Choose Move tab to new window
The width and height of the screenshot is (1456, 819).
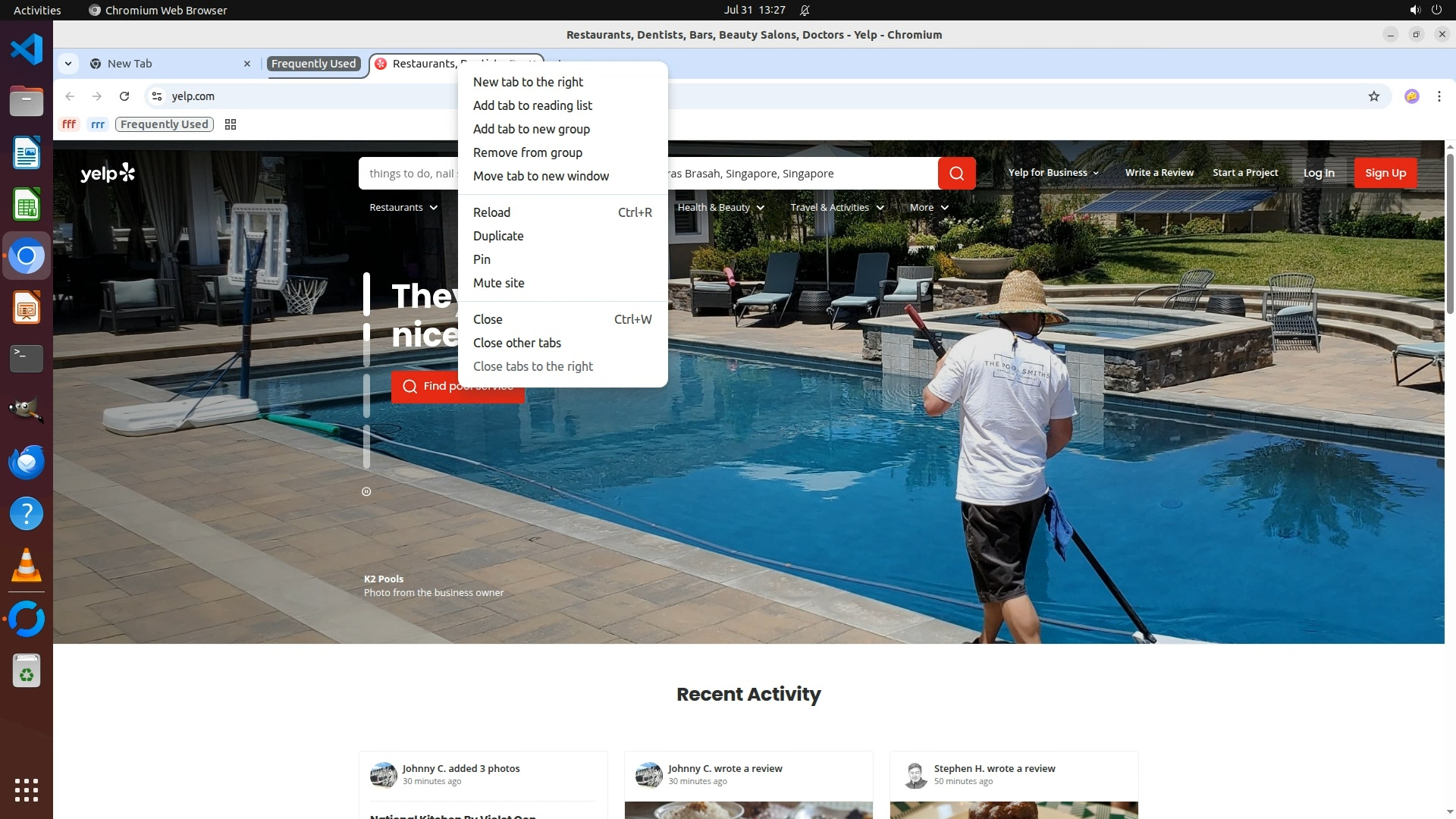(541, 176)
